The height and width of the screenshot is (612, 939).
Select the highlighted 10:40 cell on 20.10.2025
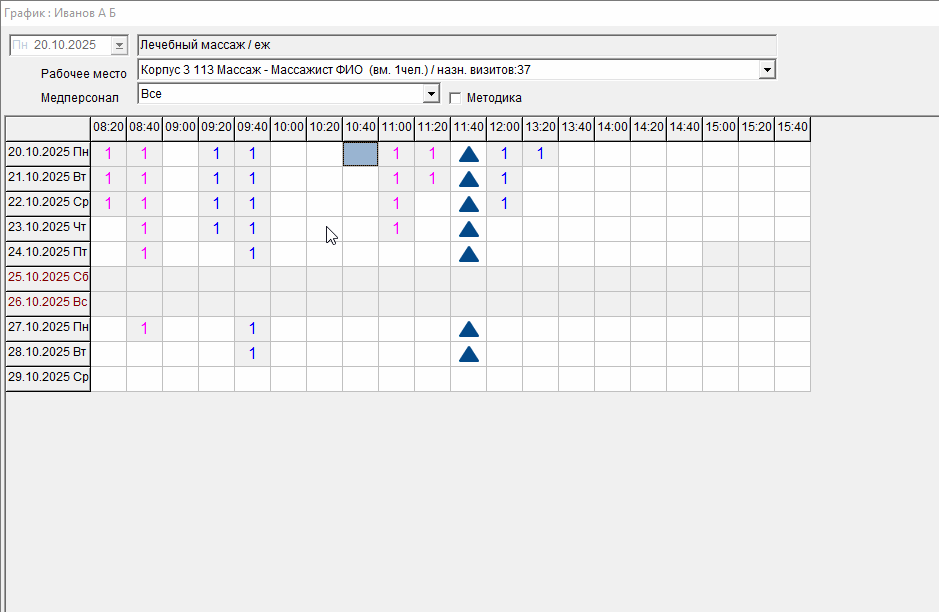point(360,154)
